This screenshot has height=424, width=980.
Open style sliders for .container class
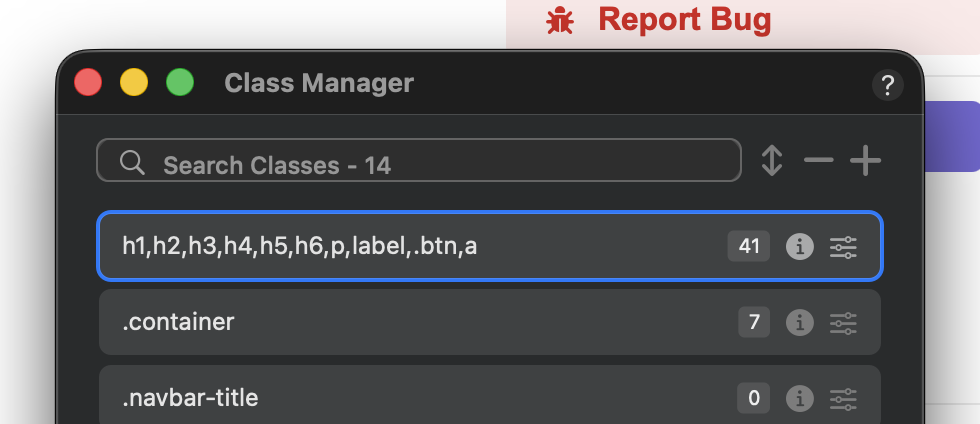click(x=844, y=322)
